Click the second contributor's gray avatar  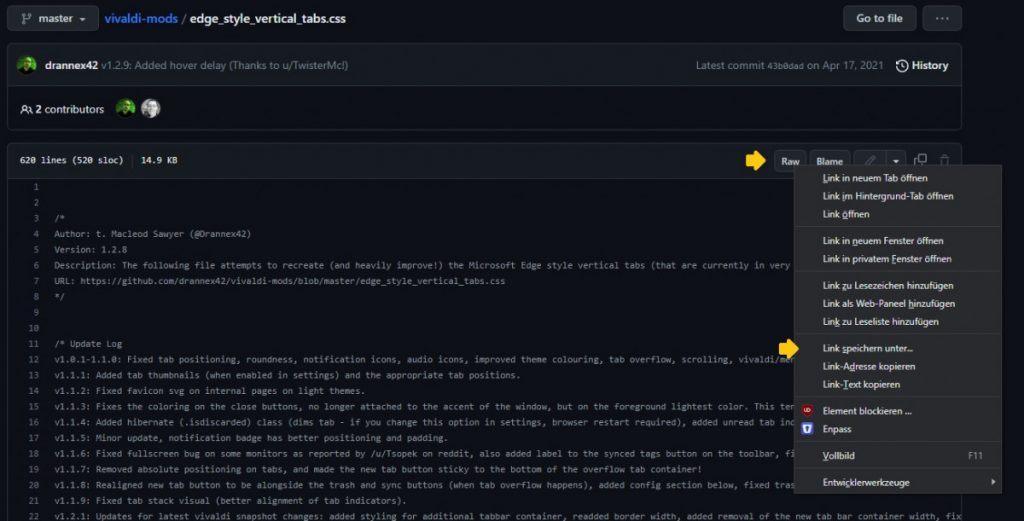pos(150,109)
